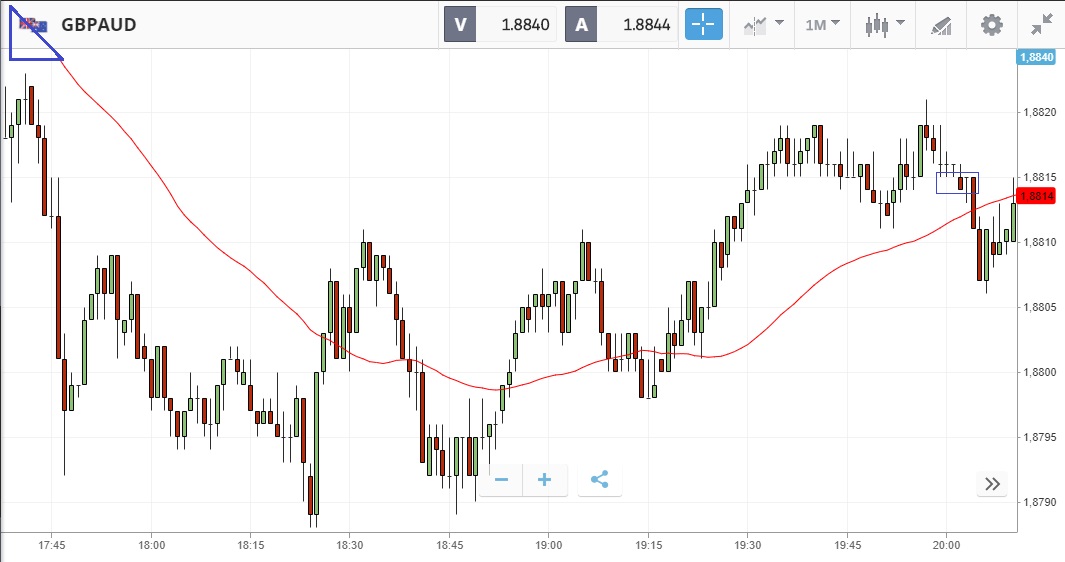The image size is (1065, 562).
Task: Zoom in the chart with plus button
Action: tap(545, 480)
